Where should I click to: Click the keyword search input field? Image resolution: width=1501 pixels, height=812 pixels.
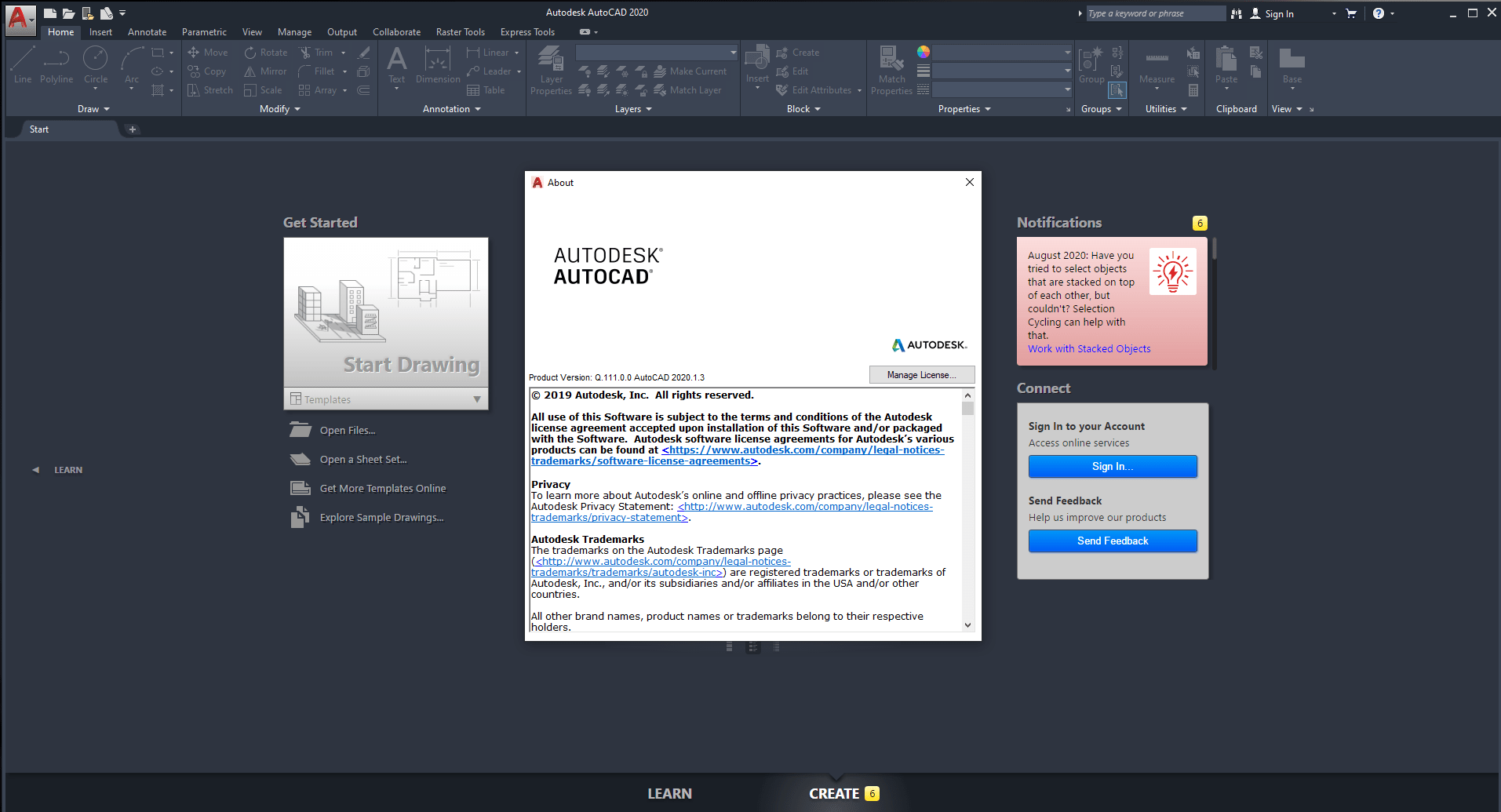click(1156, 13)
